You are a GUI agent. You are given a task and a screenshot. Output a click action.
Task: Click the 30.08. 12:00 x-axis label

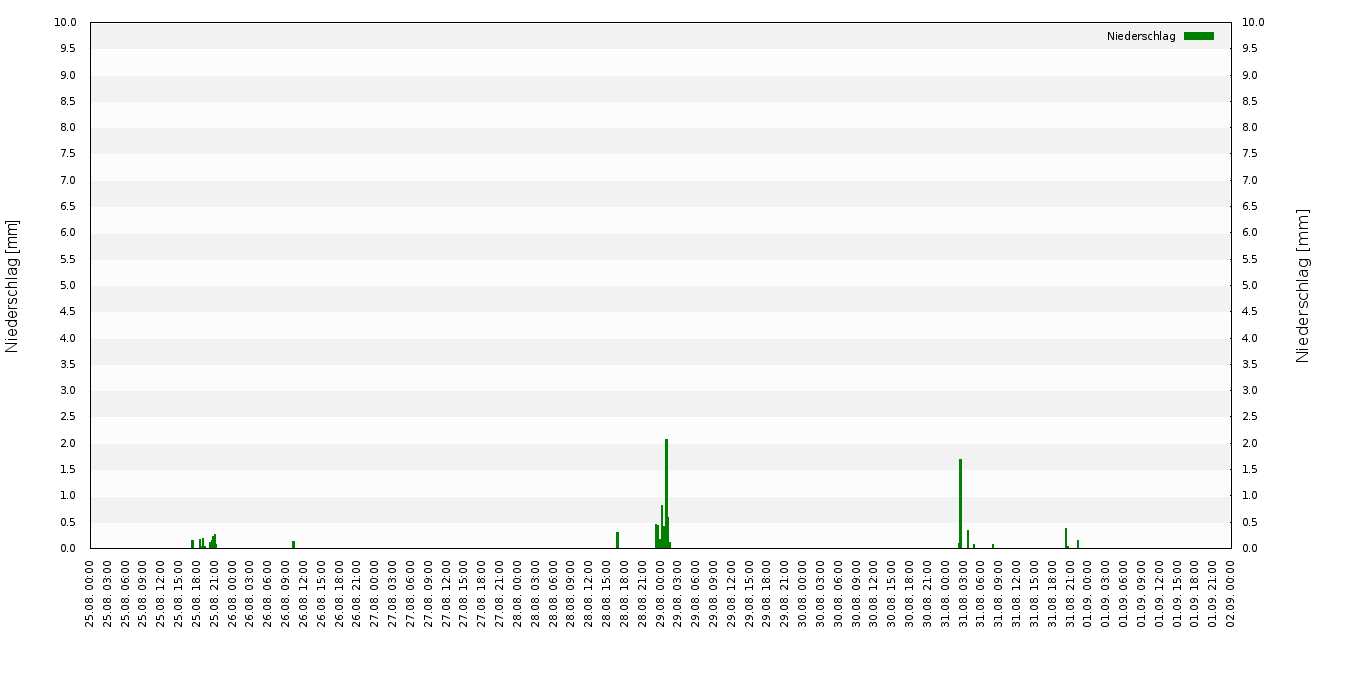pyautogui.click(x=875, y=594)
